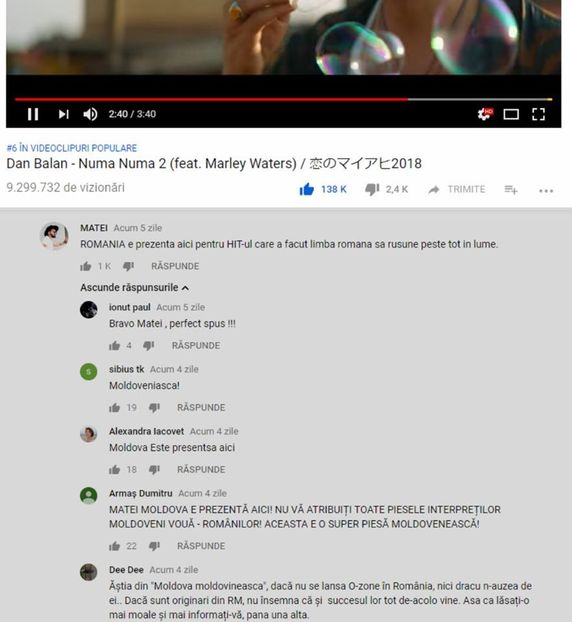Reply to MATEI's comment via RĂSPUNDE
The height and width of the screenshot is (622, 572).
[x=175, y=266]
